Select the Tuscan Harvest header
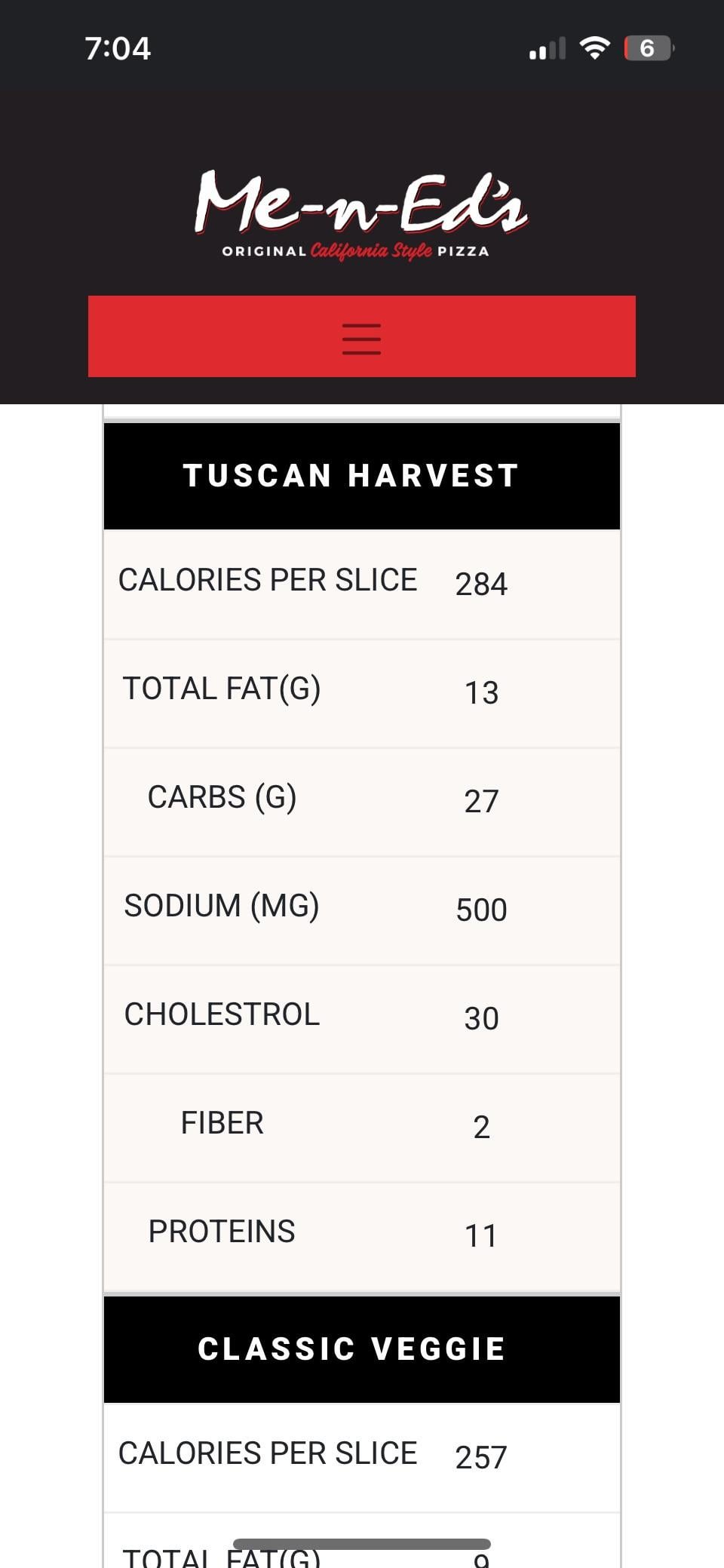Viewport: 724px width, 1568px height. pyautogui.click(x=351, y=476)
